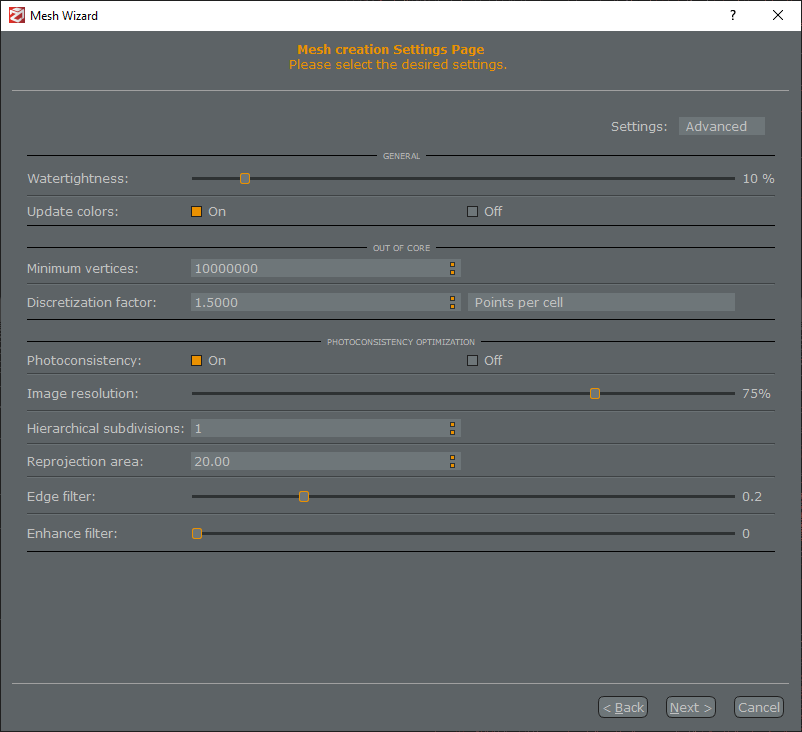
Task: Turn Photoconsistency On
Action: pos(197,360)
